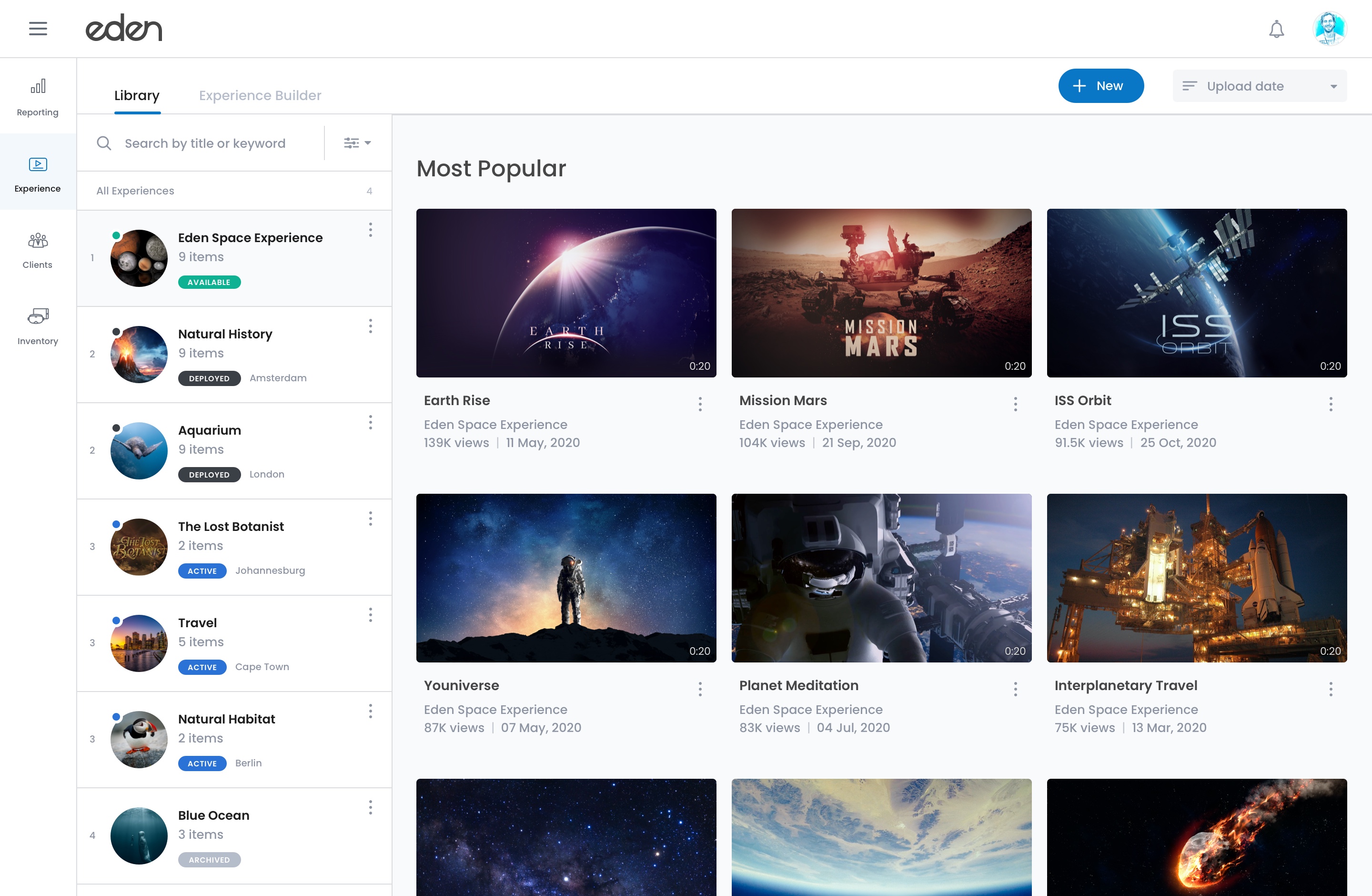Viewport: 1372px width, 896px height.
Task: Open options menu for Travel
Action: point(370,615)
